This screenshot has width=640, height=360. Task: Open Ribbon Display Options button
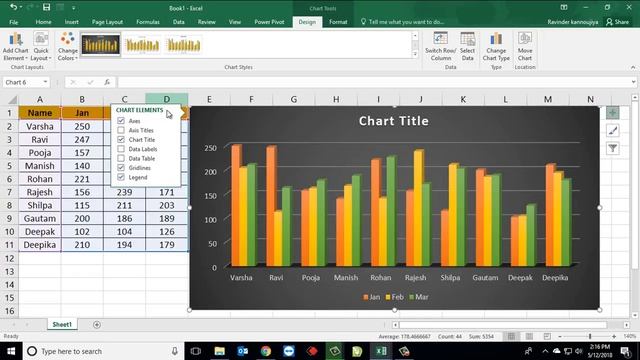[x=564, y=7]
